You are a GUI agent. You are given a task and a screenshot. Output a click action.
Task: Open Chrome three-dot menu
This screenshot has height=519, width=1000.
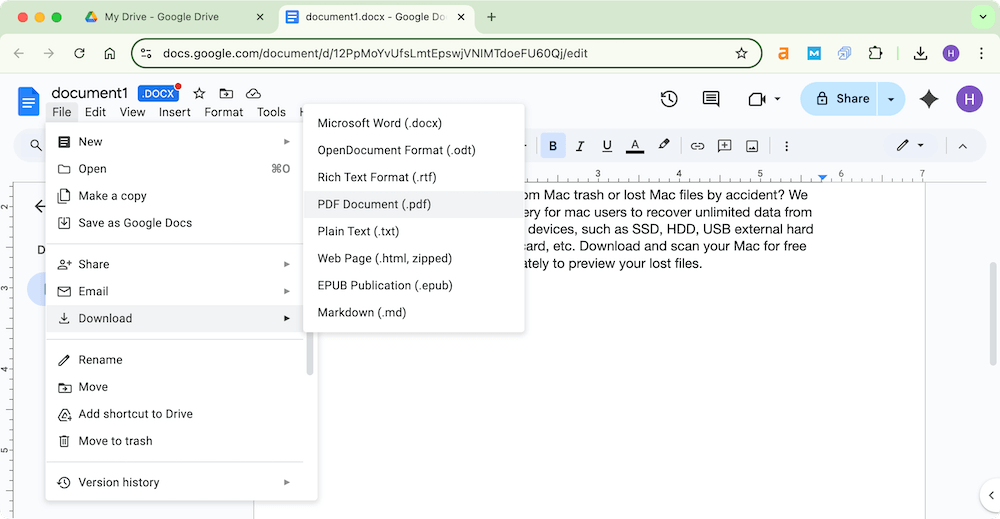tap(981, 54)
